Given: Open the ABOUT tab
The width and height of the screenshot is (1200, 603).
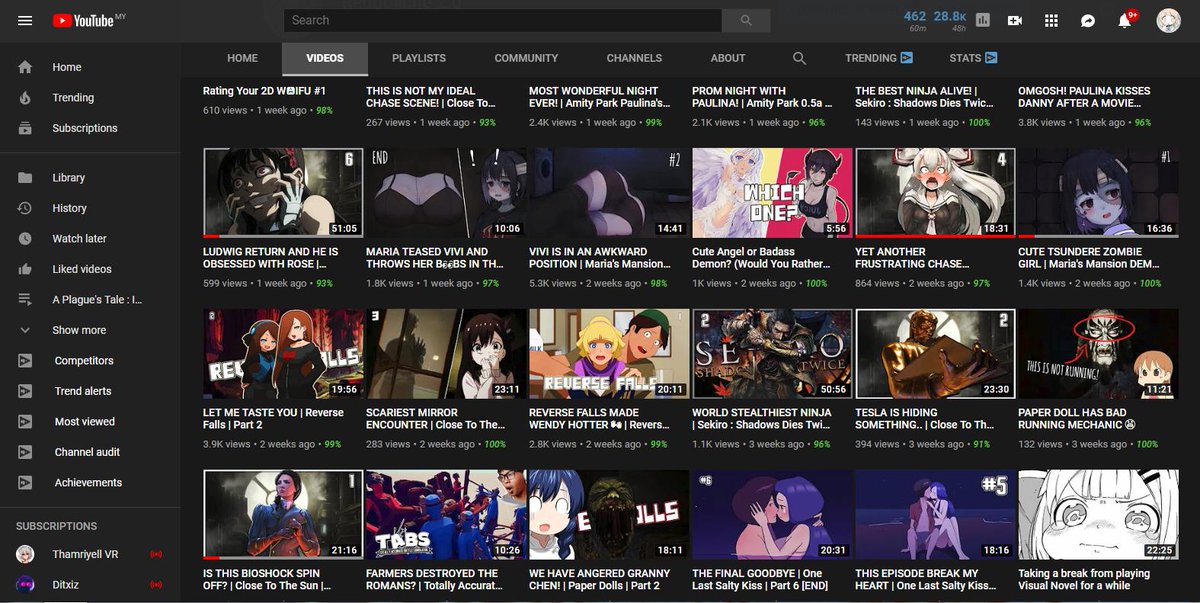Looking at the screenshot, I should [x=728, y=58].
